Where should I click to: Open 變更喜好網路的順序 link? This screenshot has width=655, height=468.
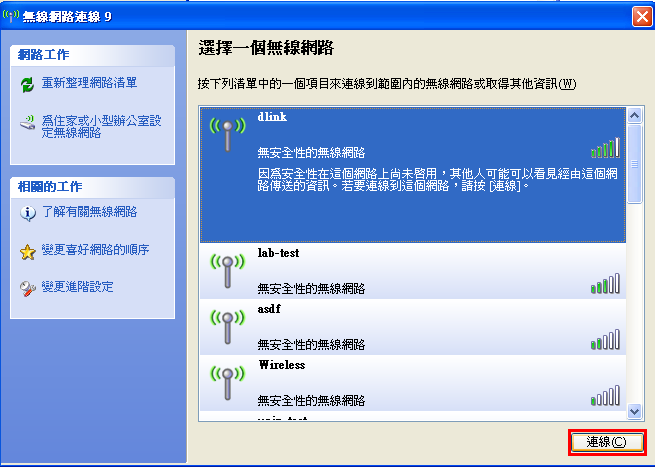coord(95,250)
